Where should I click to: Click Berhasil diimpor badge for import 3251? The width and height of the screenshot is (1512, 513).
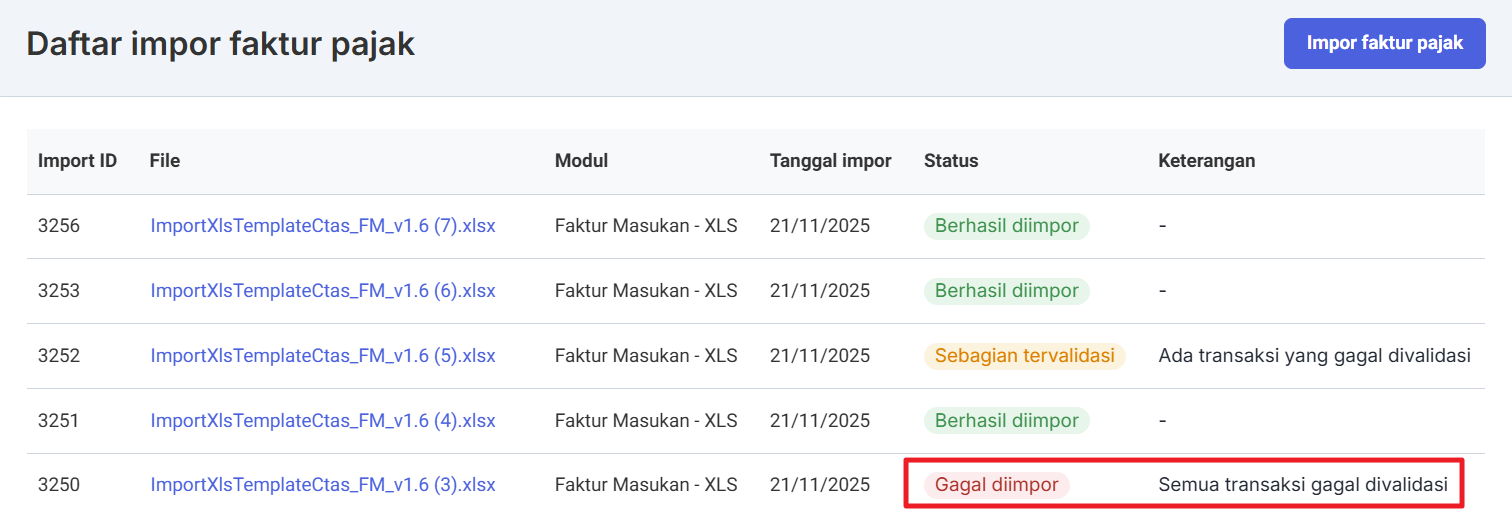pyautogui.click(x=1006, y=421)
